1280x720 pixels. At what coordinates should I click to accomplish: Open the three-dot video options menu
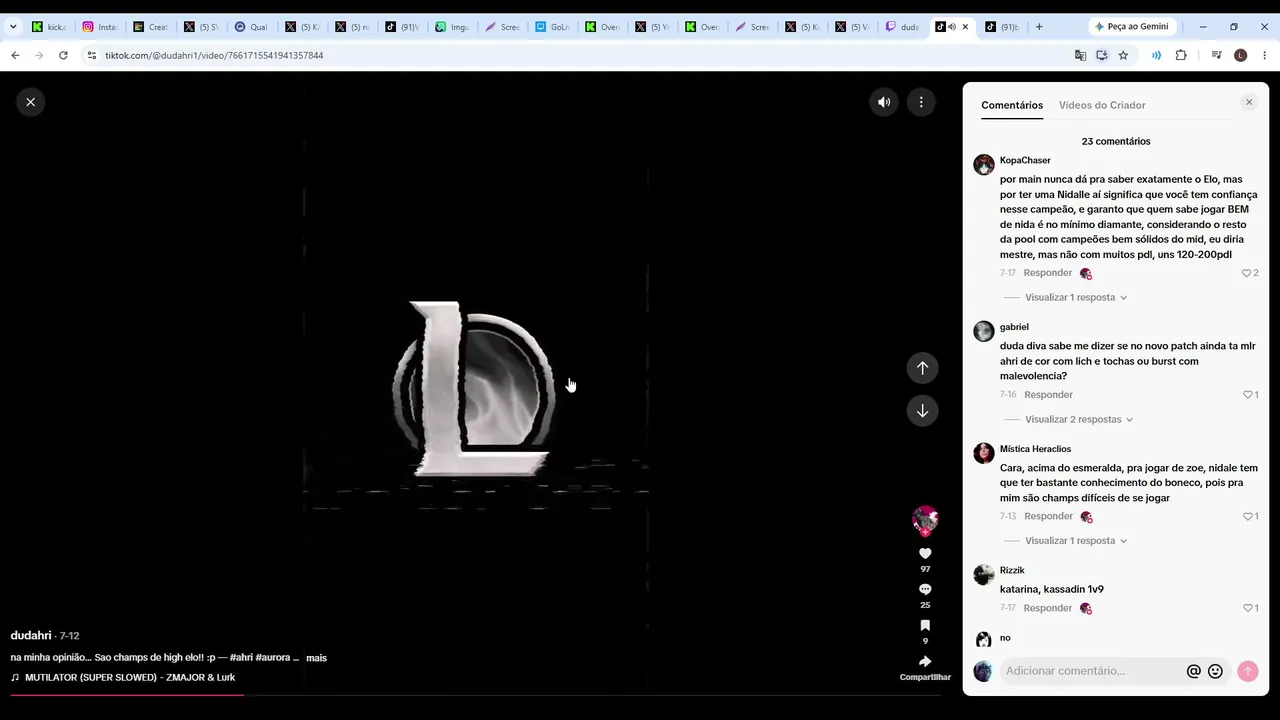[x=921, y=101]
